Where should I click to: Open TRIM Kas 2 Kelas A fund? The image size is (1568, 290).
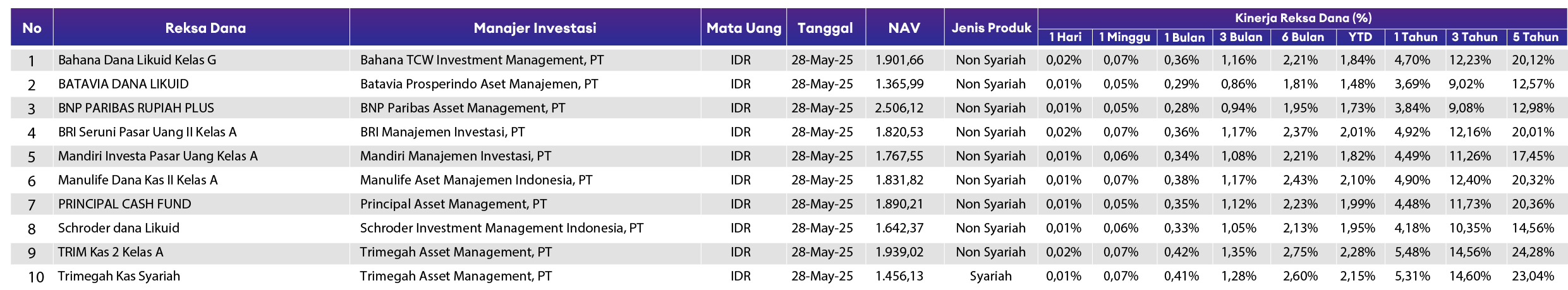[x=111, y=252]
